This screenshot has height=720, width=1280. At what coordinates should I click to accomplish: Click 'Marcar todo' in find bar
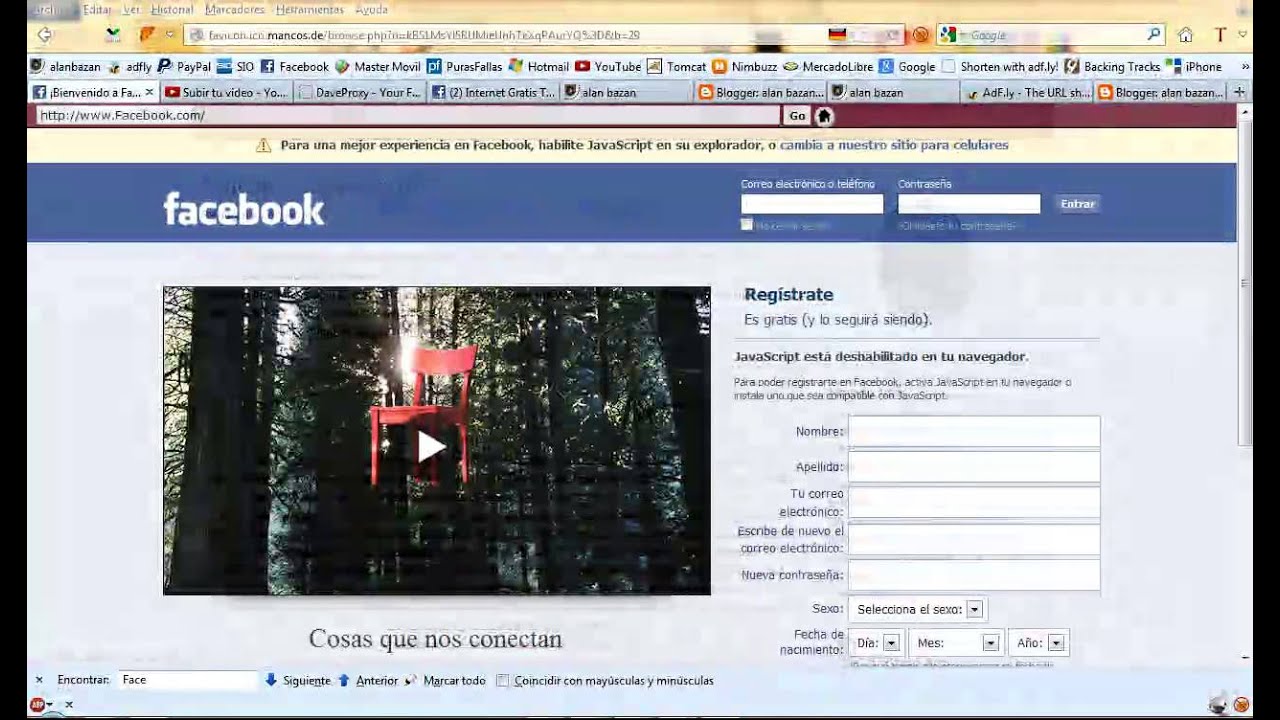454,680
